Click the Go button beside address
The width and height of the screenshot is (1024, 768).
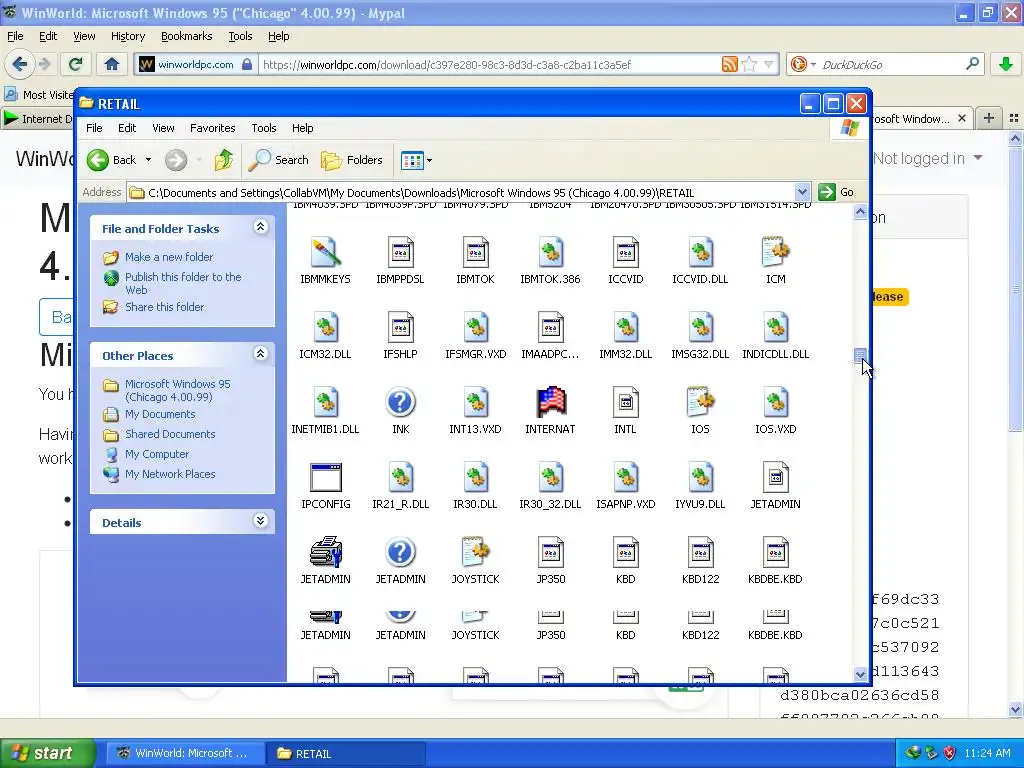coord(837,192)
